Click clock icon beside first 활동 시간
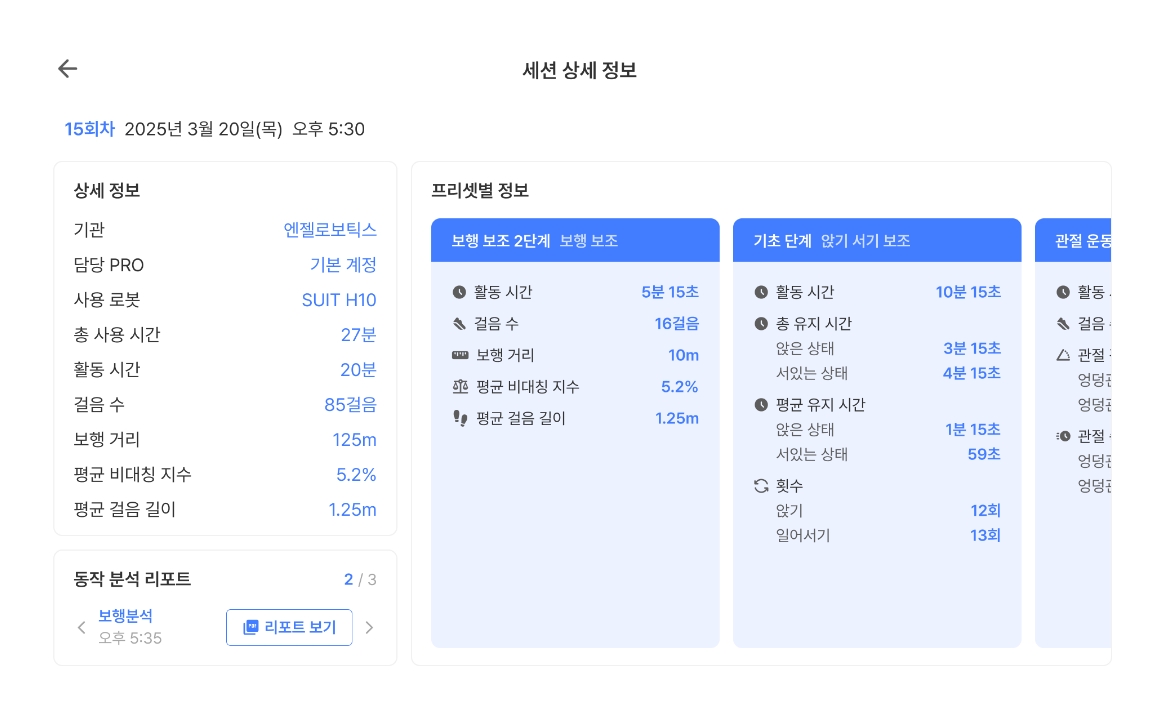 (x=459, y=292)
